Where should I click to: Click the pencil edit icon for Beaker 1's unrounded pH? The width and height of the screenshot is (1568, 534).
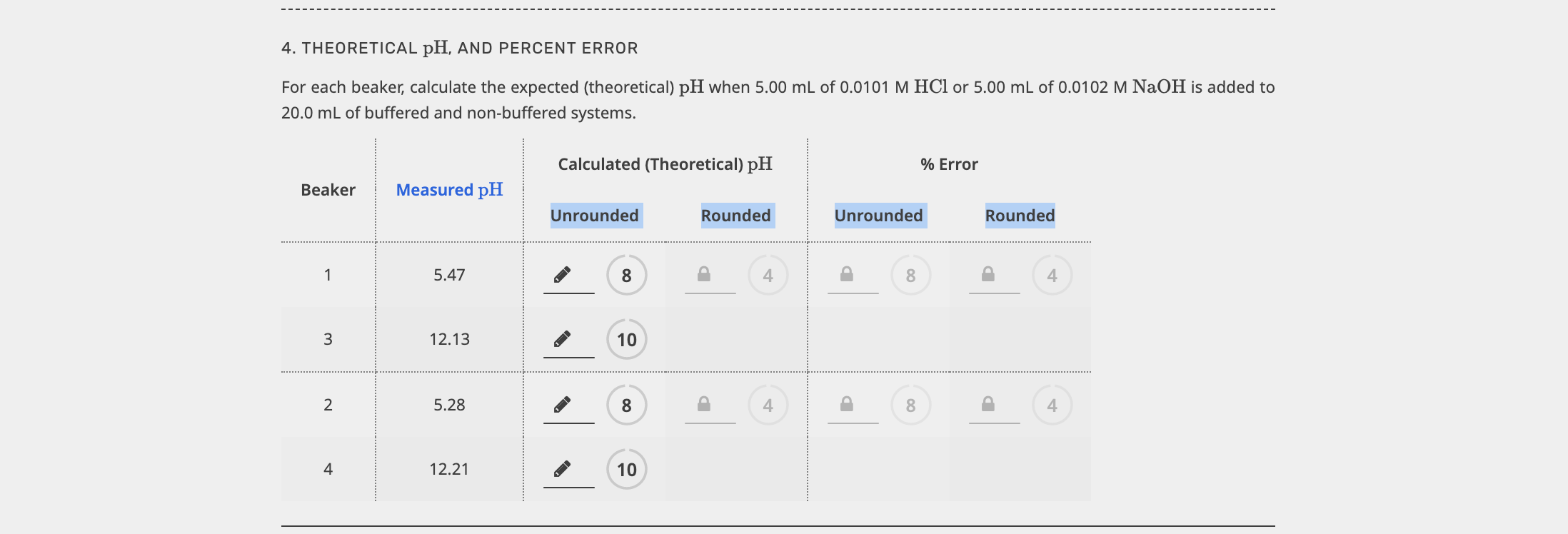[x=564, y=273]
